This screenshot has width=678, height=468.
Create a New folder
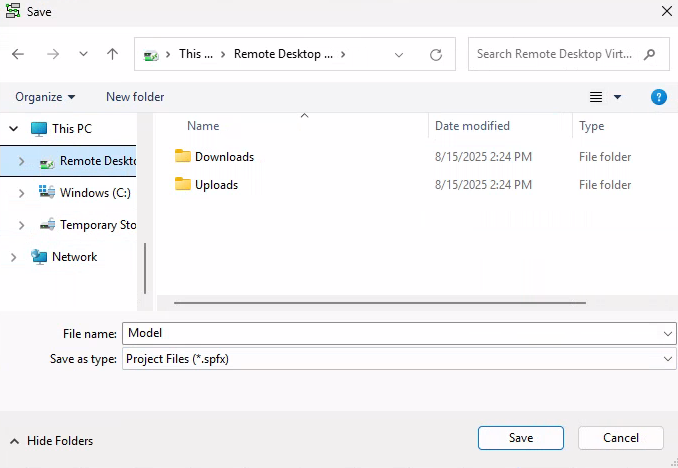[135, 97]
